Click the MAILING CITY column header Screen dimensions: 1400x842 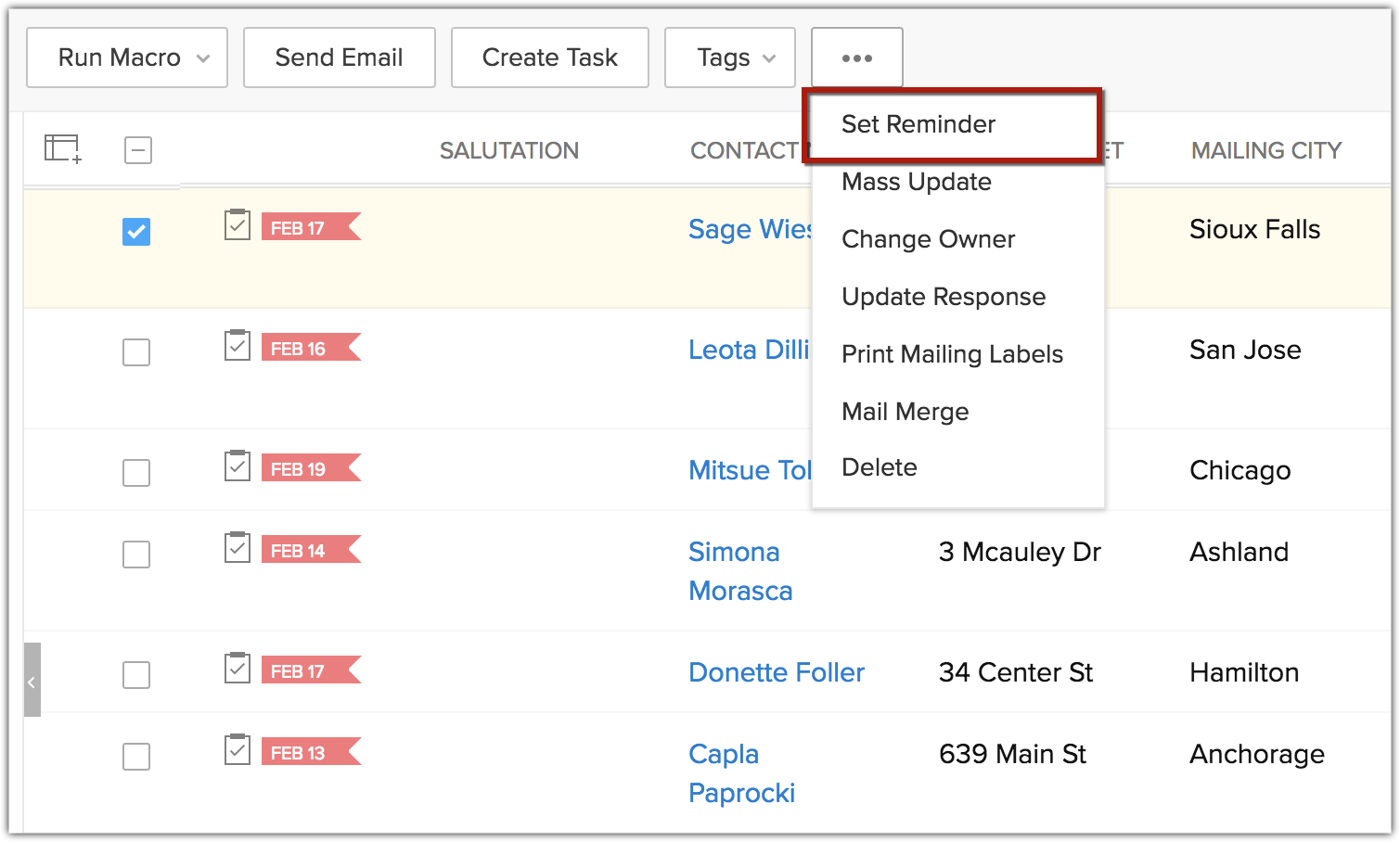pyautogui.click(x=1266, y=150)
